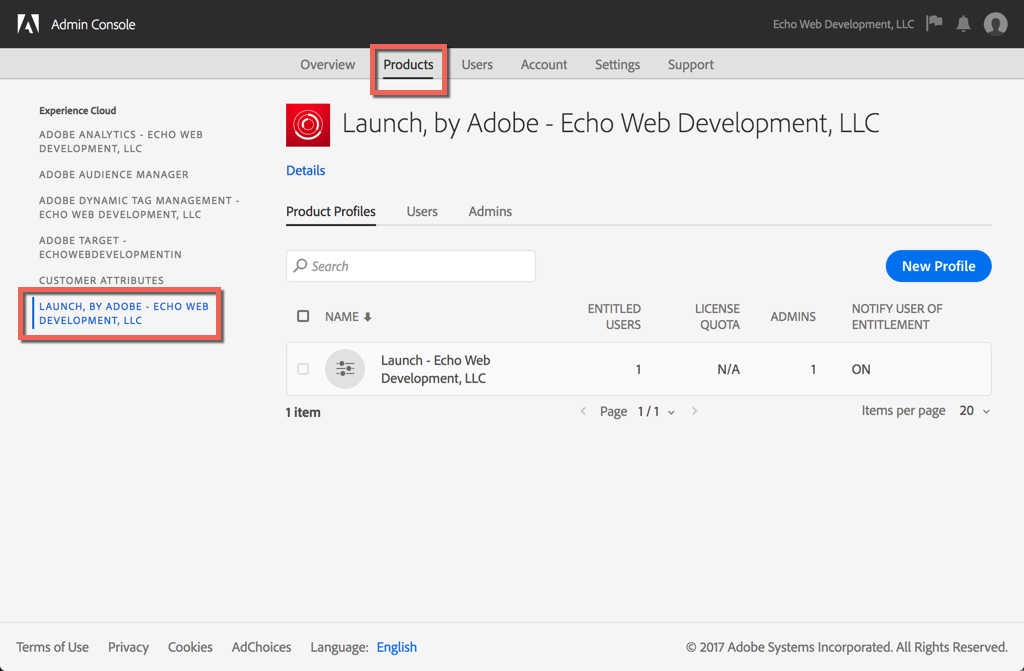Open the page number dropdown
The image size is (1024, 671).
[656, 412]
